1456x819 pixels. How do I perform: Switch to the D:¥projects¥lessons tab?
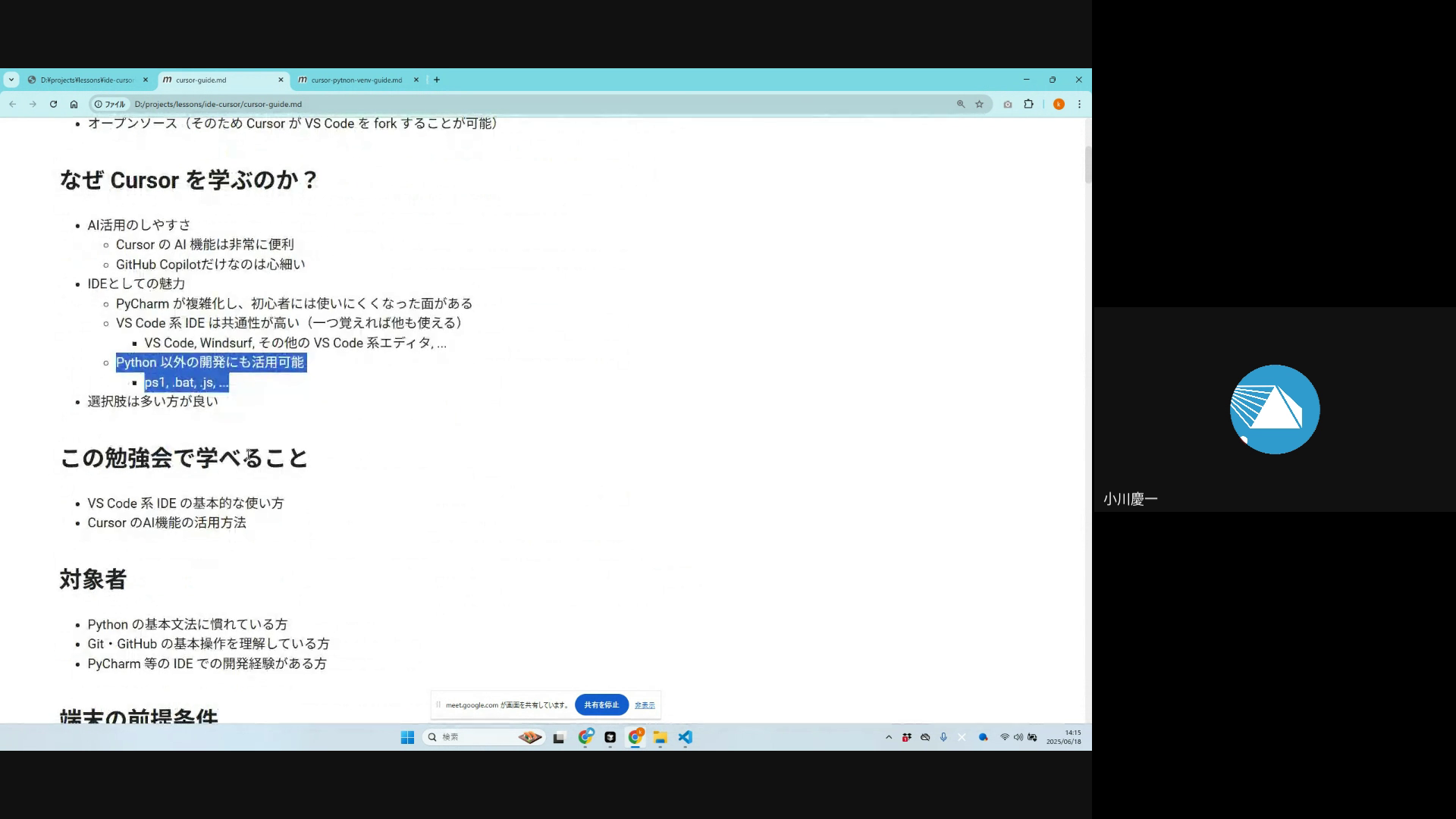(86, 80)
